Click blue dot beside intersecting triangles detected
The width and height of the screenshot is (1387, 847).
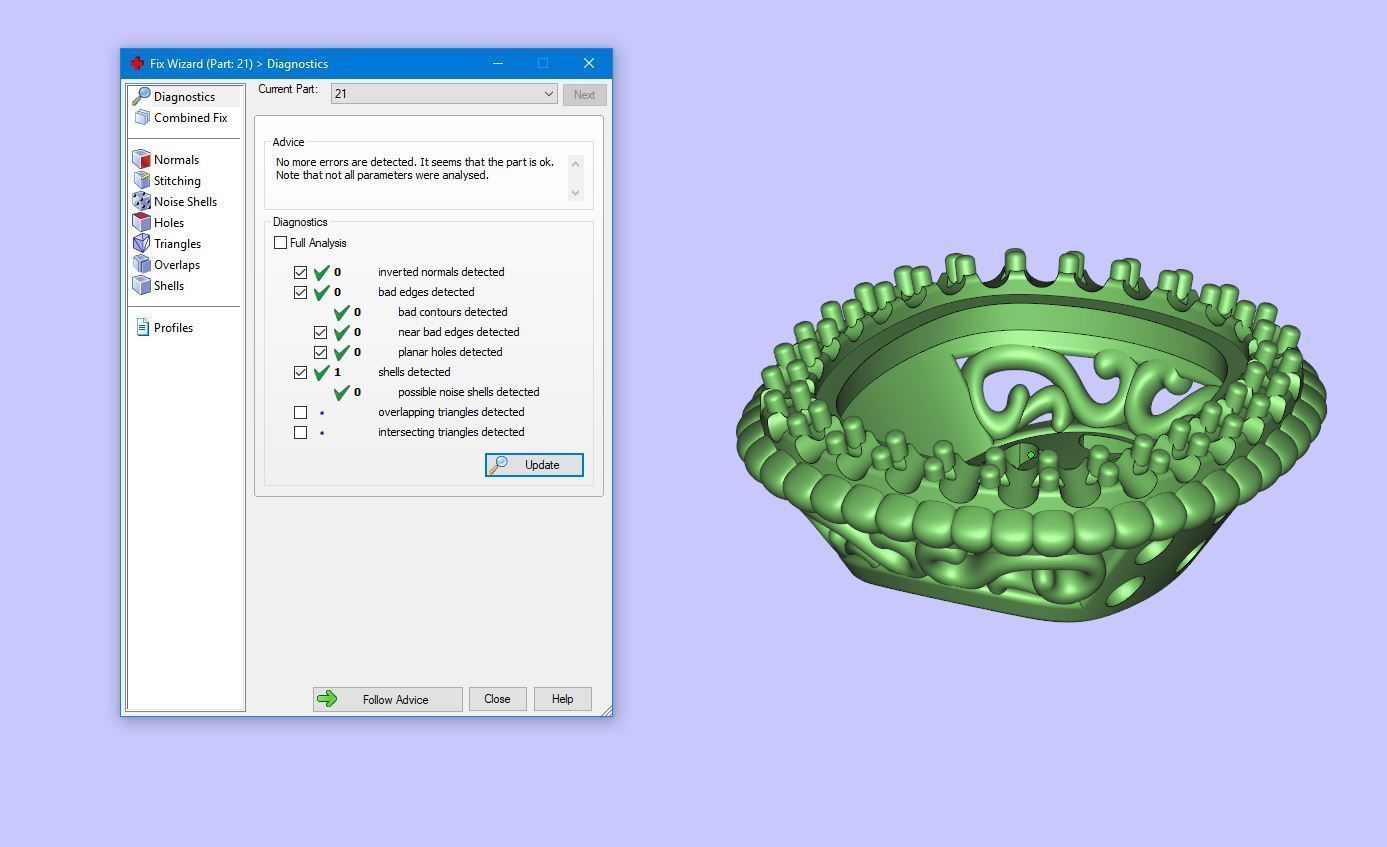tap(322, 432)
